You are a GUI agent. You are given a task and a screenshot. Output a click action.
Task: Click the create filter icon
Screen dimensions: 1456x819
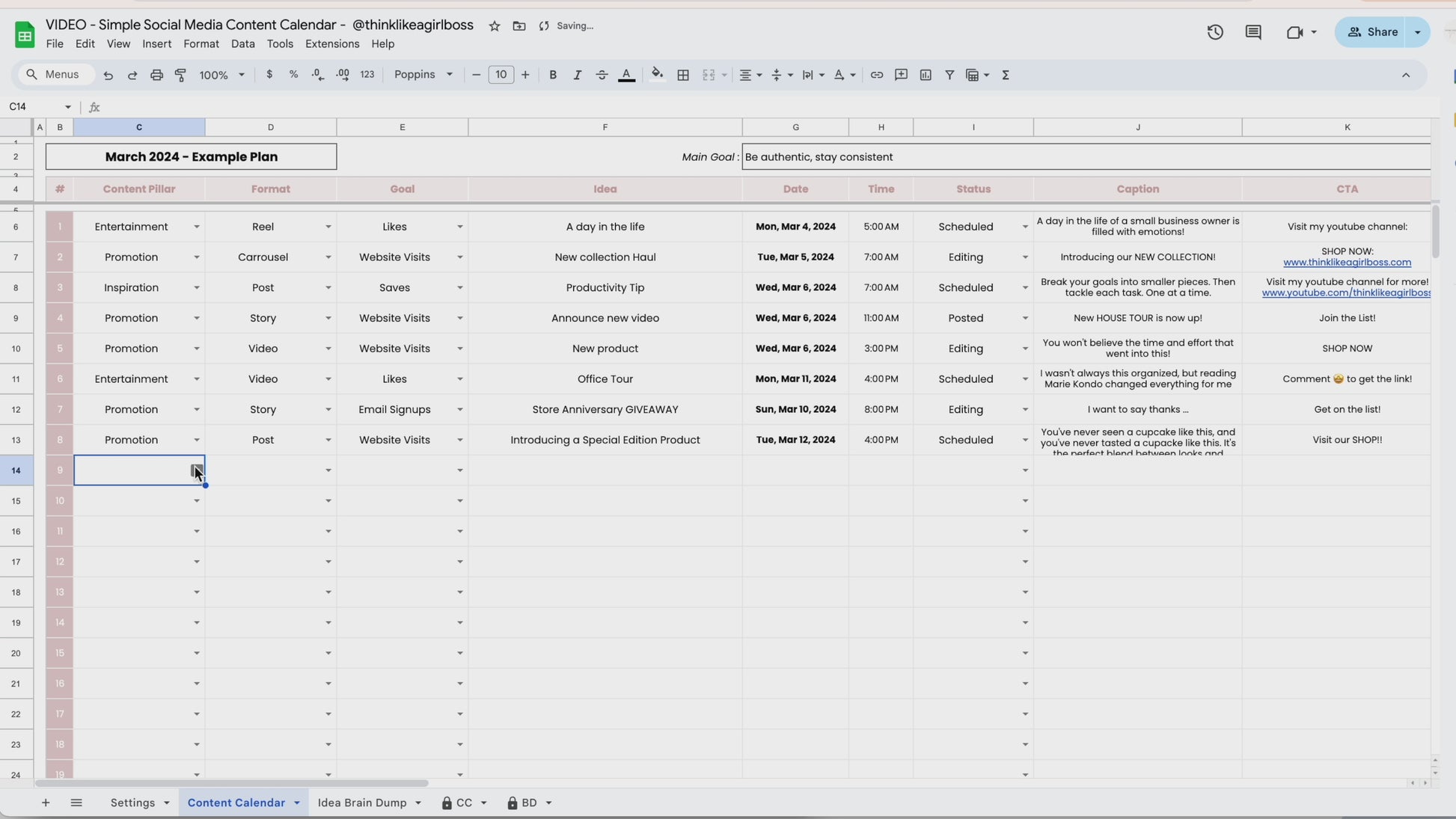(949, 75)
